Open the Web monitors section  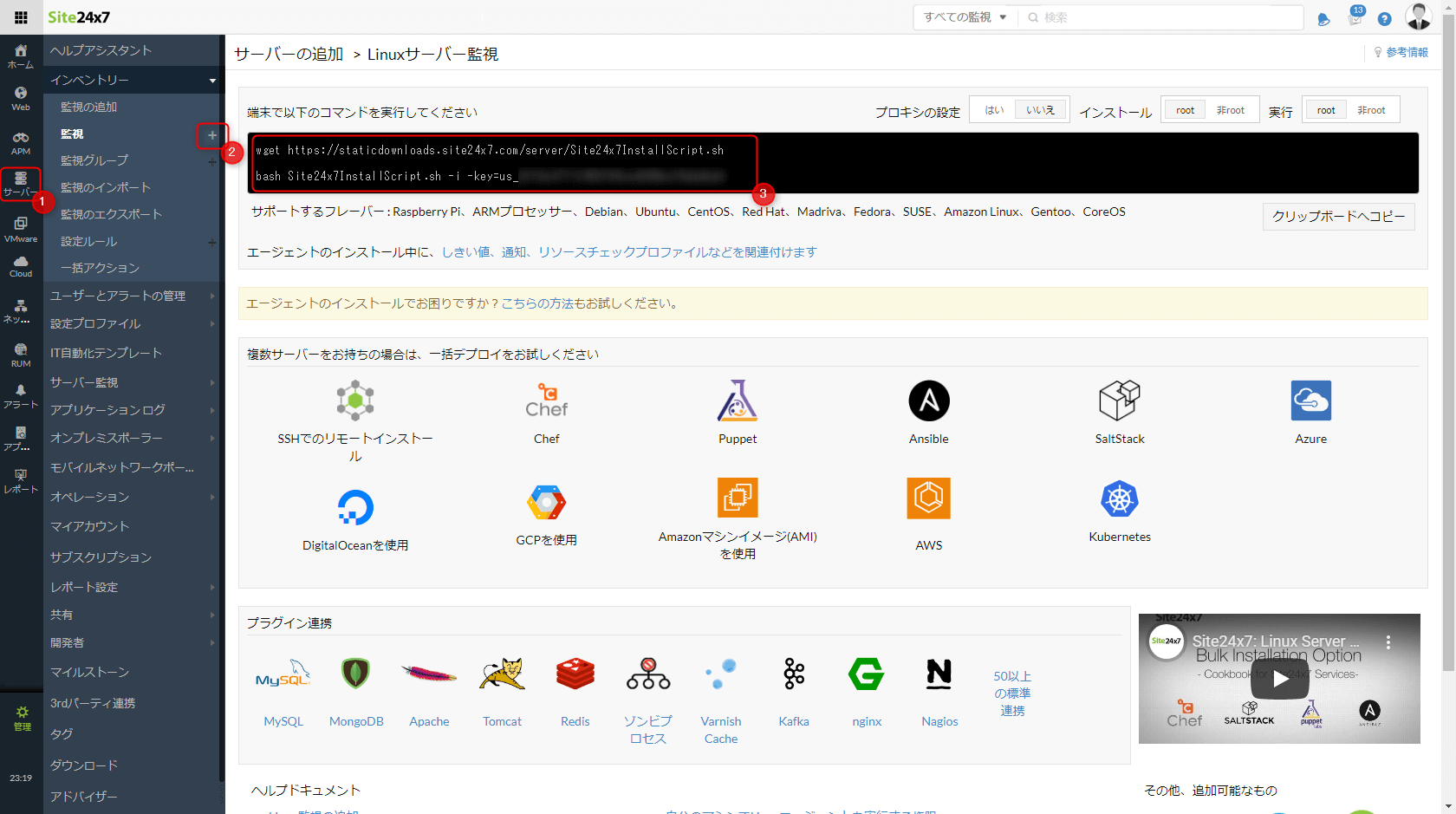click(21, 99)
